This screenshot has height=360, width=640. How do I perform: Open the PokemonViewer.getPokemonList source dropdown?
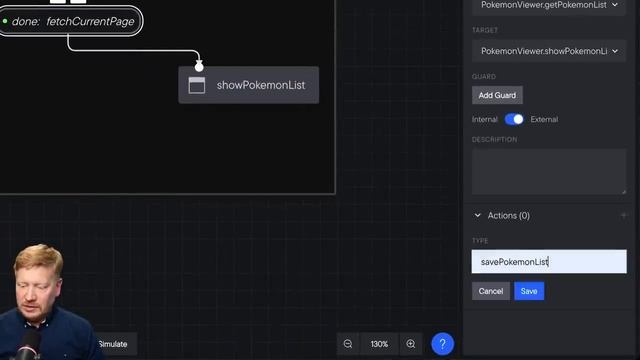549,6
